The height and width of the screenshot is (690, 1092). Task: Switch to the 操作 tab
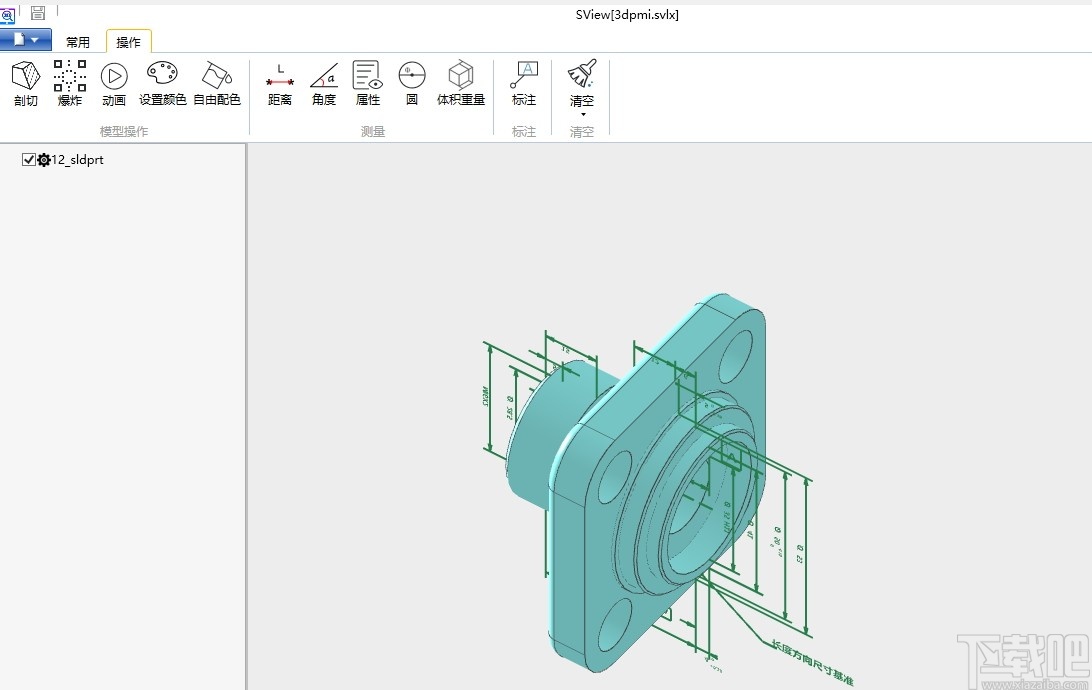click(x=129, y=42)
